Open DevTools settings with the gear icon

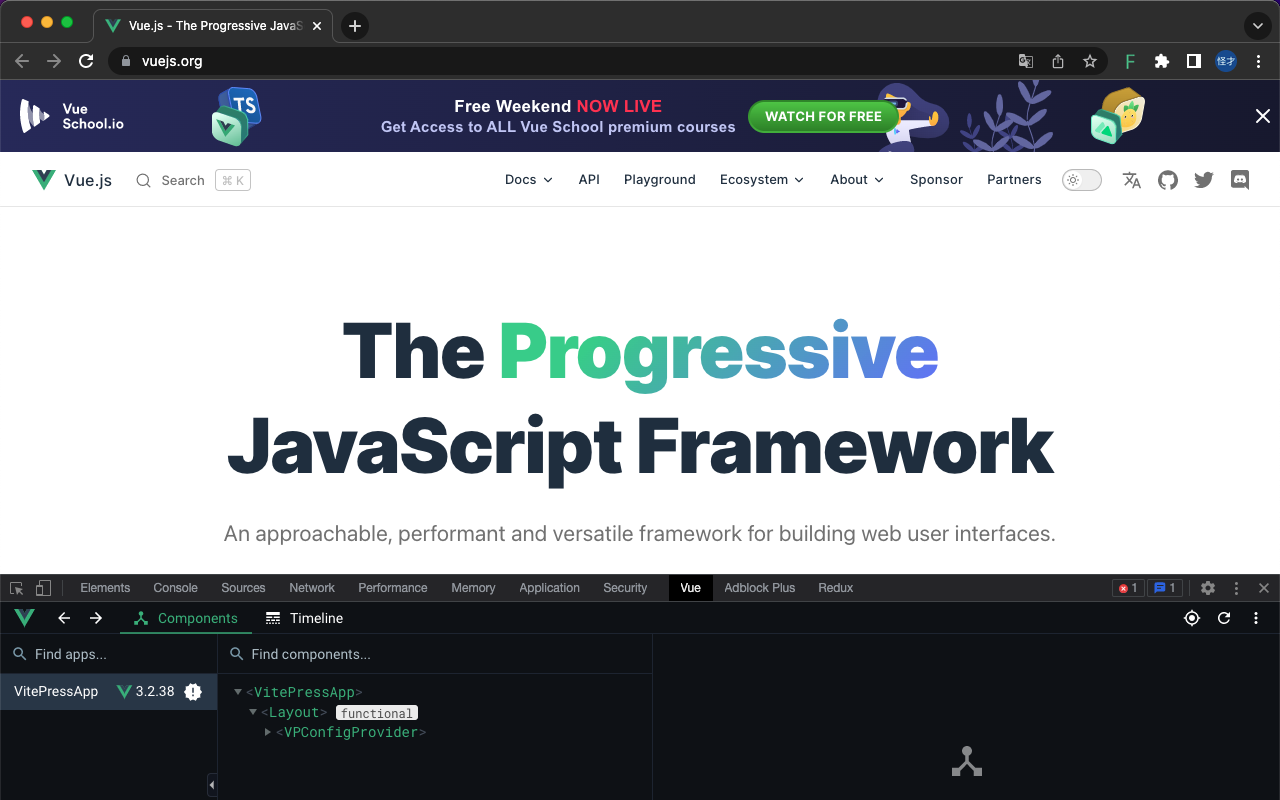coord(1208,588)
